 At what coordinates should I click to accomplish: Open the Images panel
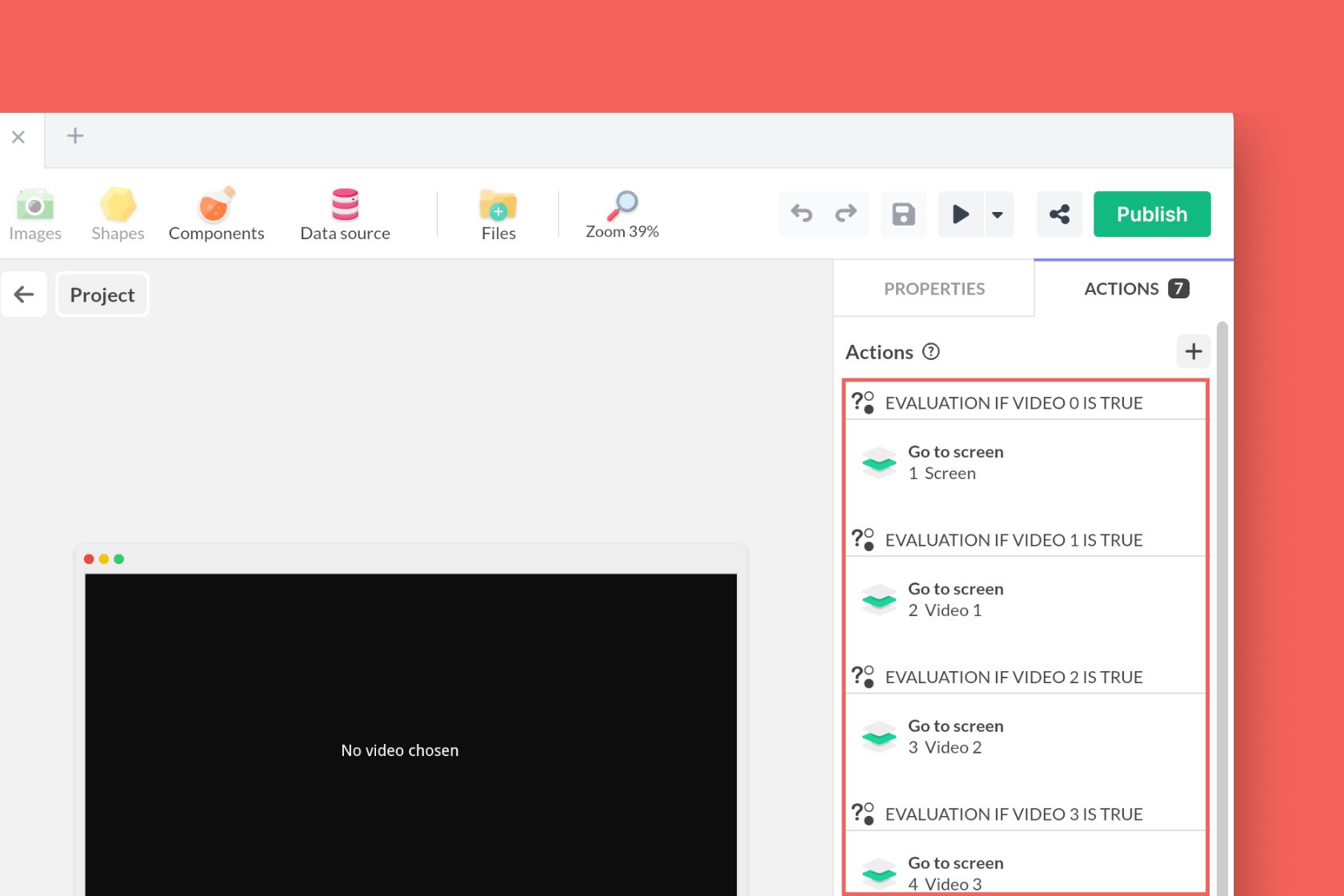click(34, 214)
